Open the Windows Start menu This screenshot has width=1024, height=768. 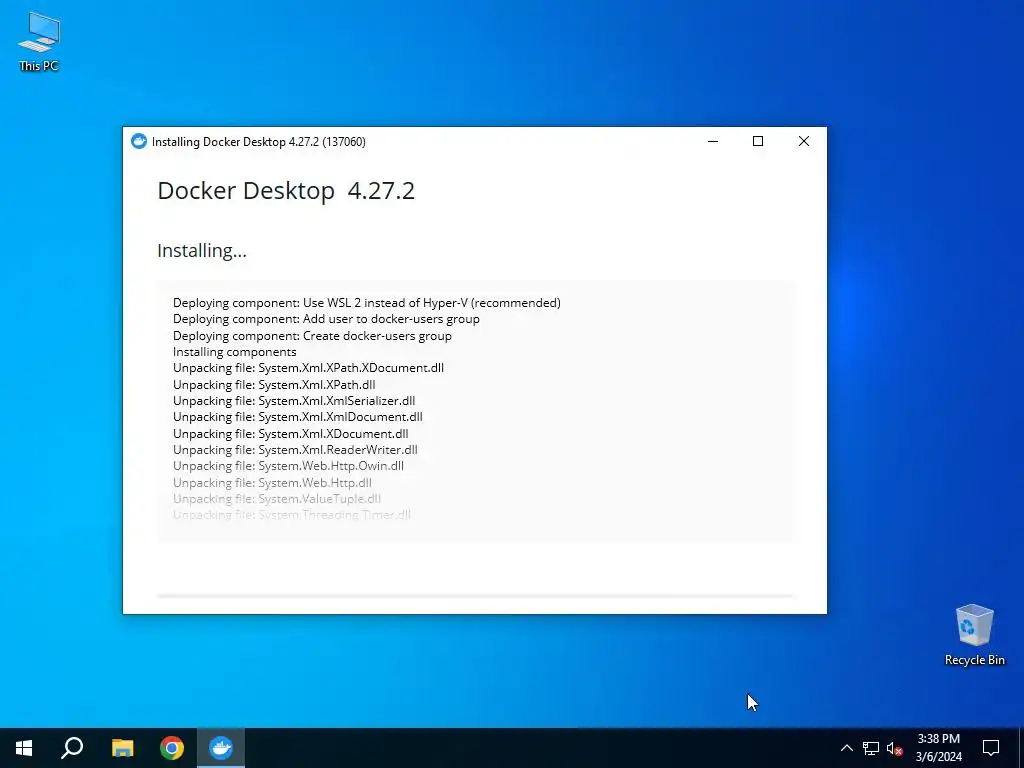[x=24, y=748]
